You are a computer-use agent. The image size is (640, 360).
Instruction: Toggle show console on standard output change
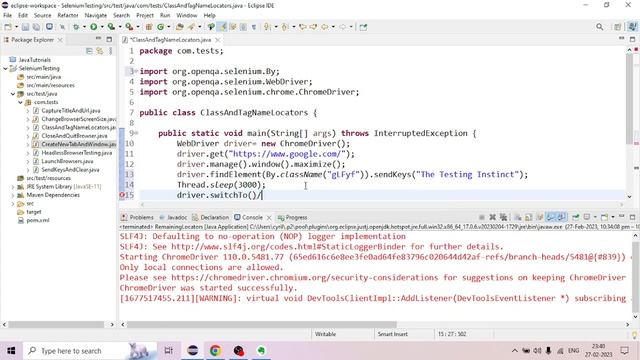click(x=551, y=217)
